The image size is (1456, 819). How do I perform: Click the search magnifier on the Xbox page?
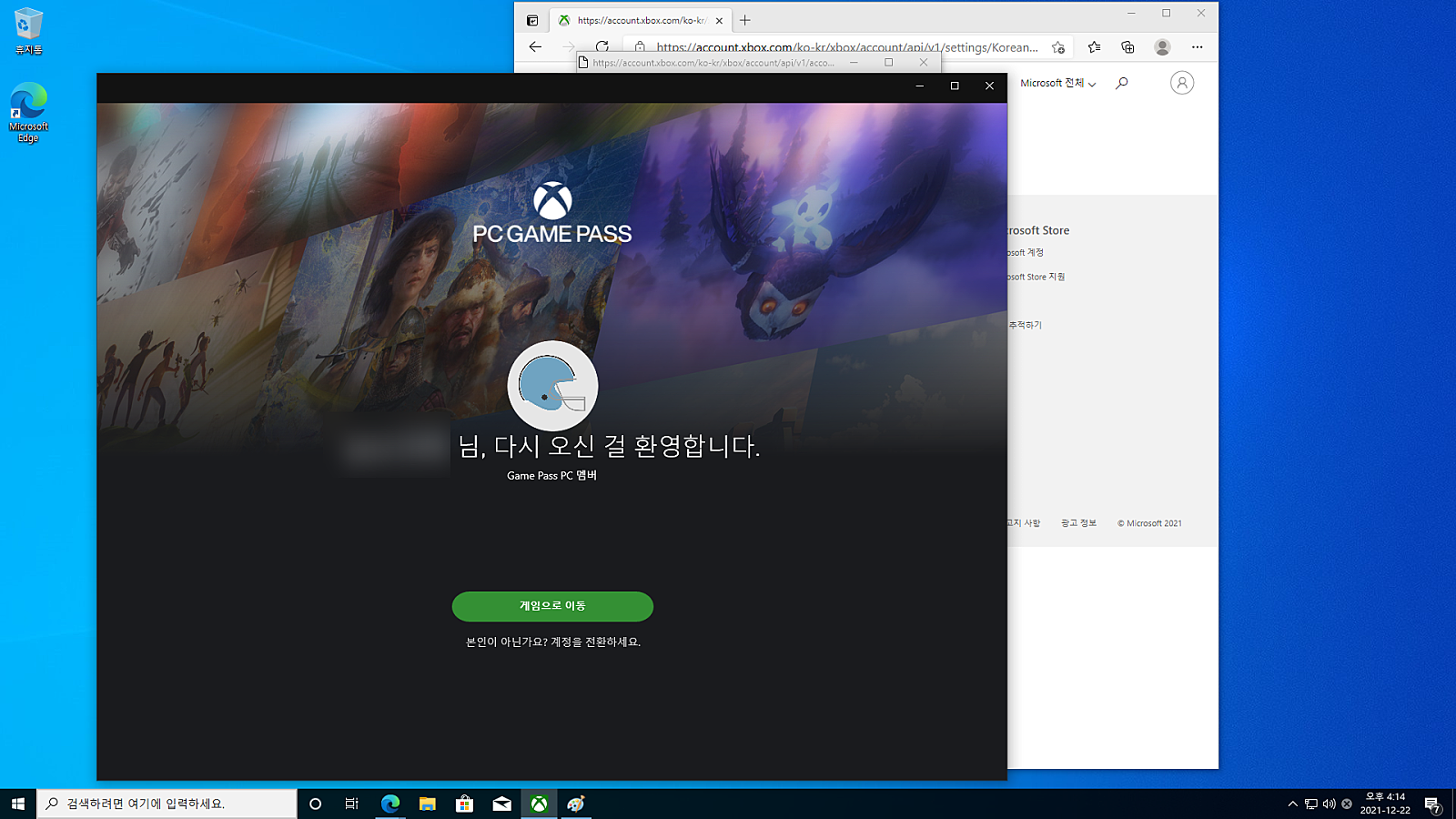click(x=1122, y=83)
